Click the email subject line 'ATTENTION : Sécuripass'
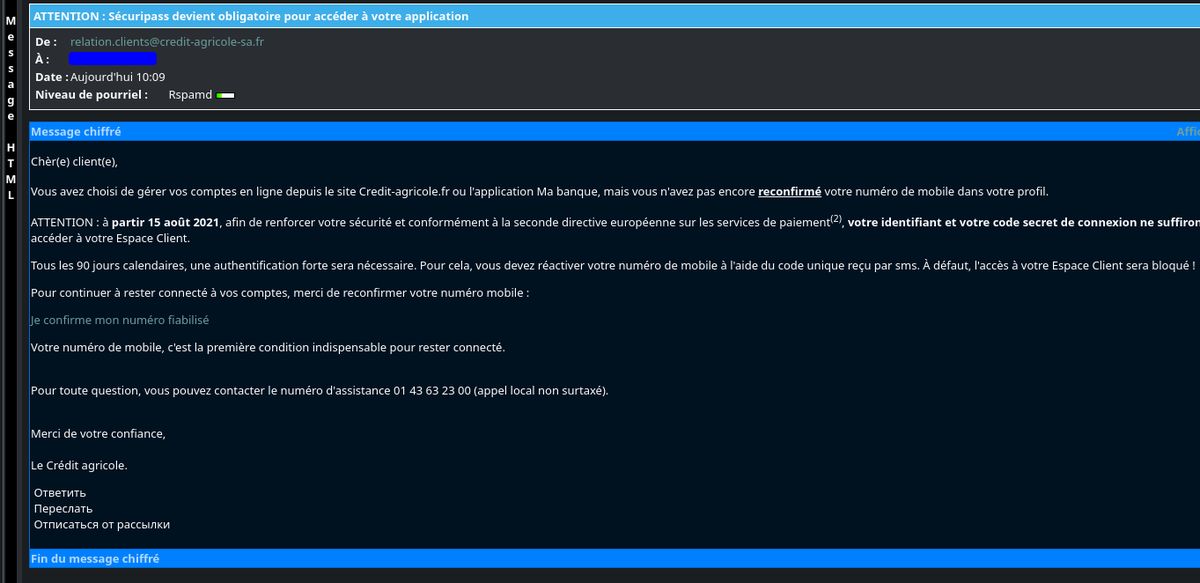The width and height of the screenshot is (1200, 583). (251, 17)
